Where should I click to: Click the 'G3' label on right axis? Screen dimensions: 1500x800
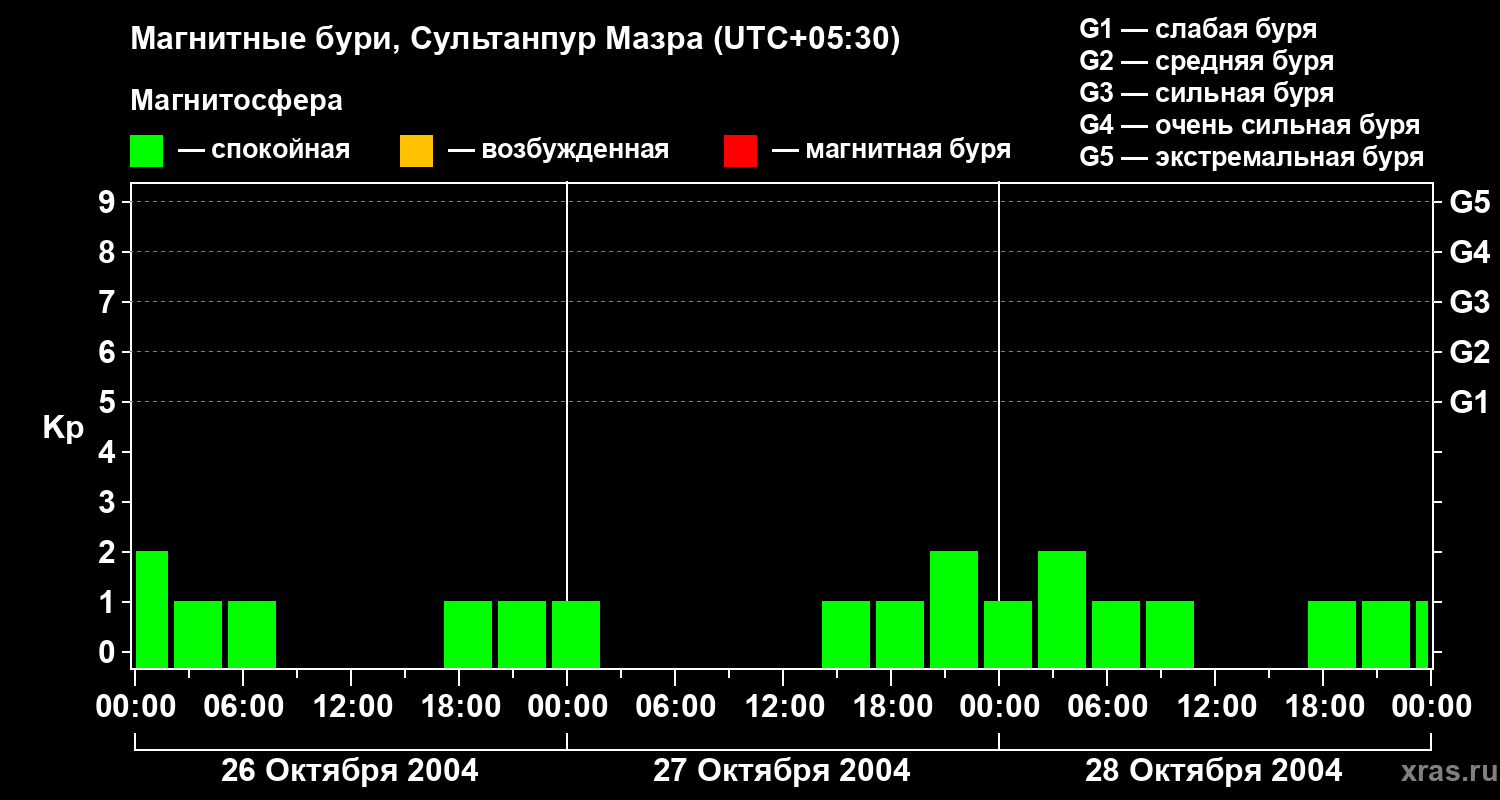pos(1469,303)
